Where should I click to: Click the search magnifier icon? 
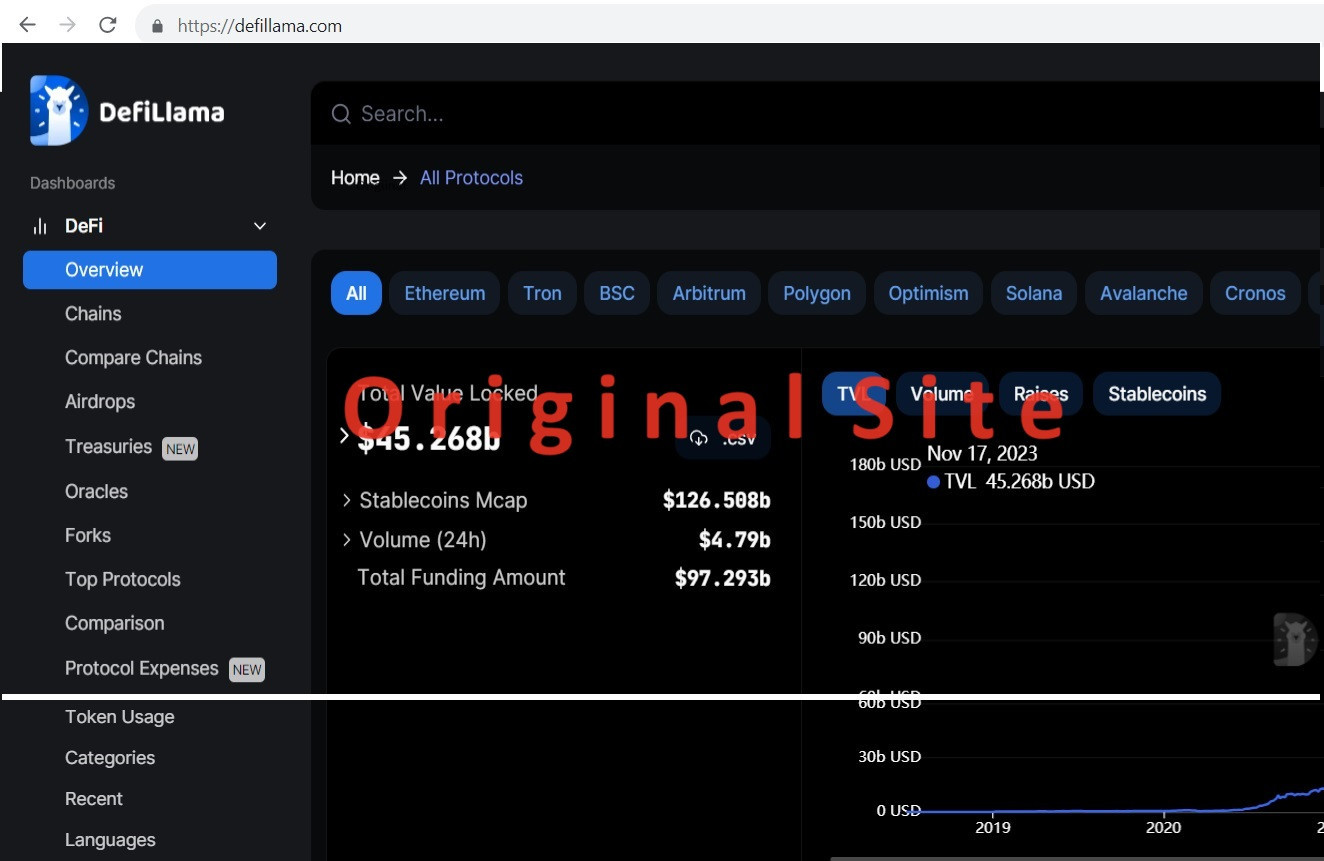coord(341,114)
